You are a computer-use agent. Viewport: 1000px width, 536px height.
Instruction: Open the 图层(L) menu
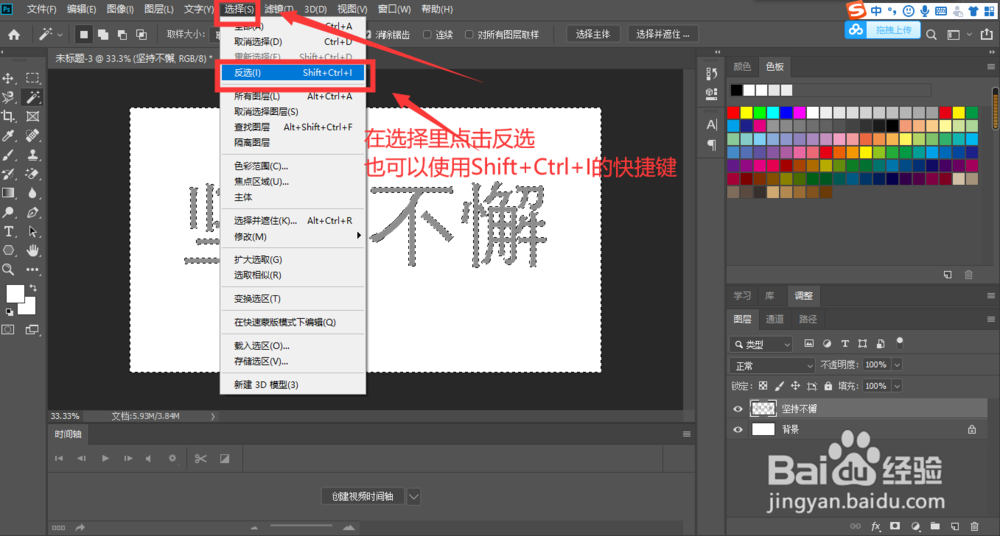[159, 9]
